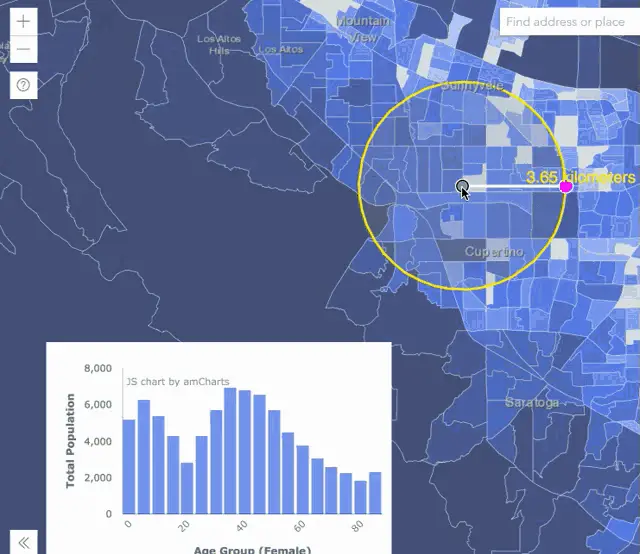The height and width of the screenshot is (554, 640).
Task: Click the shortest bar near age 20
Action: (187, 488)
